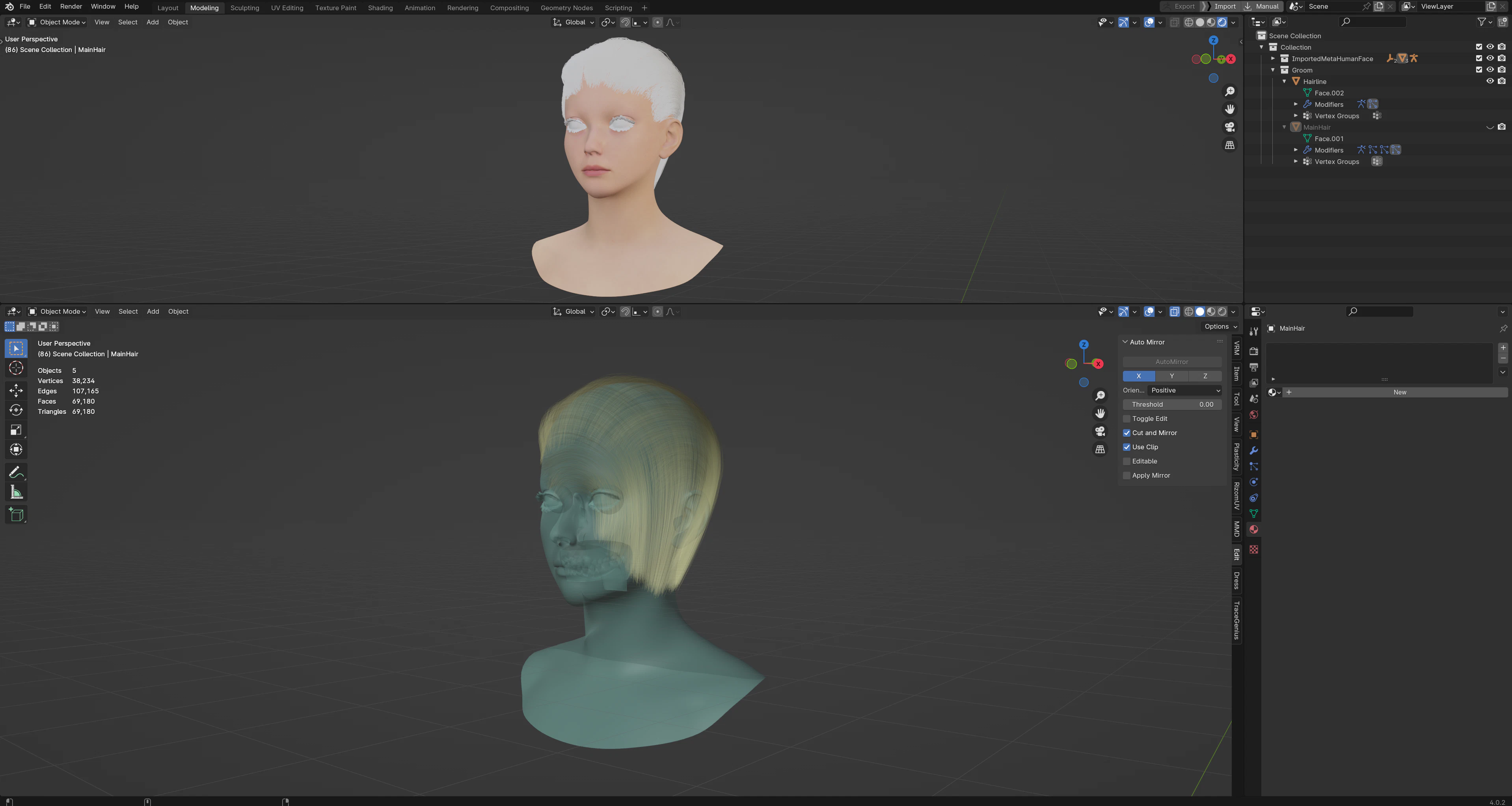Uncheck Use Clip option
1512x806 pixels.
pos(1127,447)
